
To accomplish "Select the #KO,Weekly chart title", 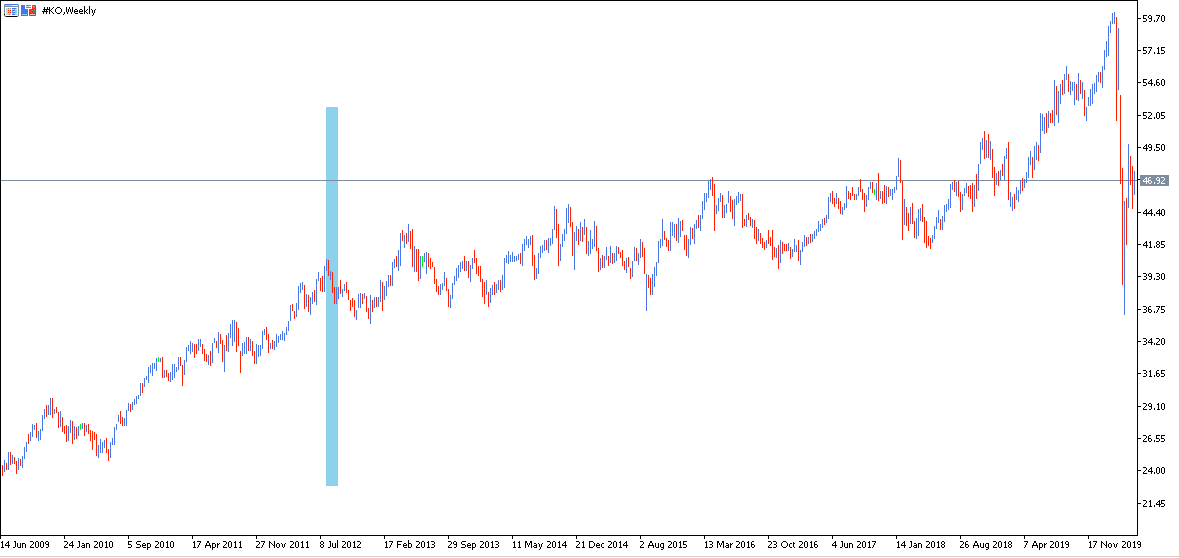I will (68, 11).
